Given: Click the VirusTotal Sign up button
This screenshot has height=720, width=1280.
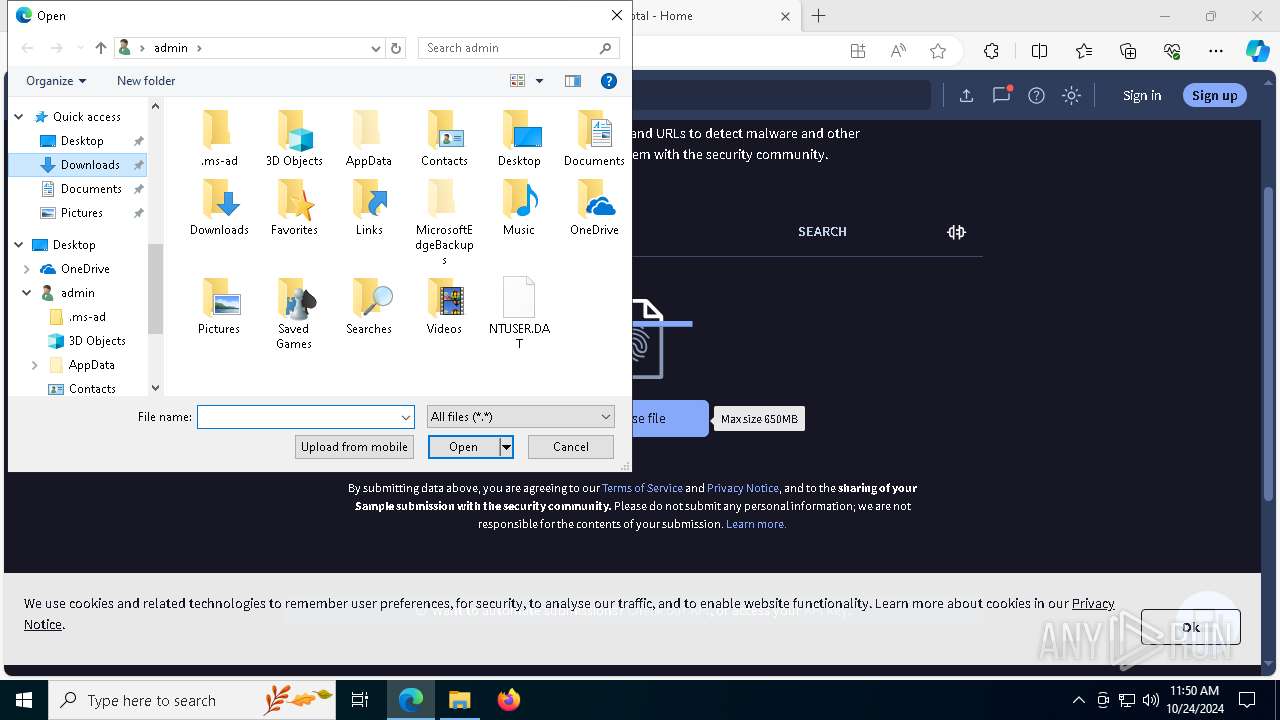Looking at the screenshot, I should (x=1215, y=95).
